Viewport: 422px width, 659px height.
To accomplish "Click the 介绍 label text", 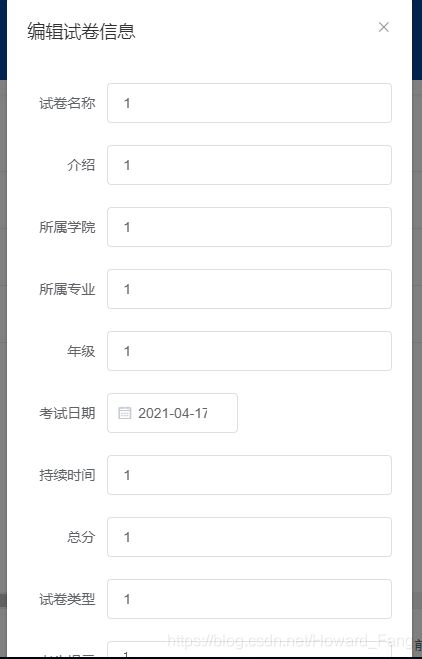I will coord(81,165).
